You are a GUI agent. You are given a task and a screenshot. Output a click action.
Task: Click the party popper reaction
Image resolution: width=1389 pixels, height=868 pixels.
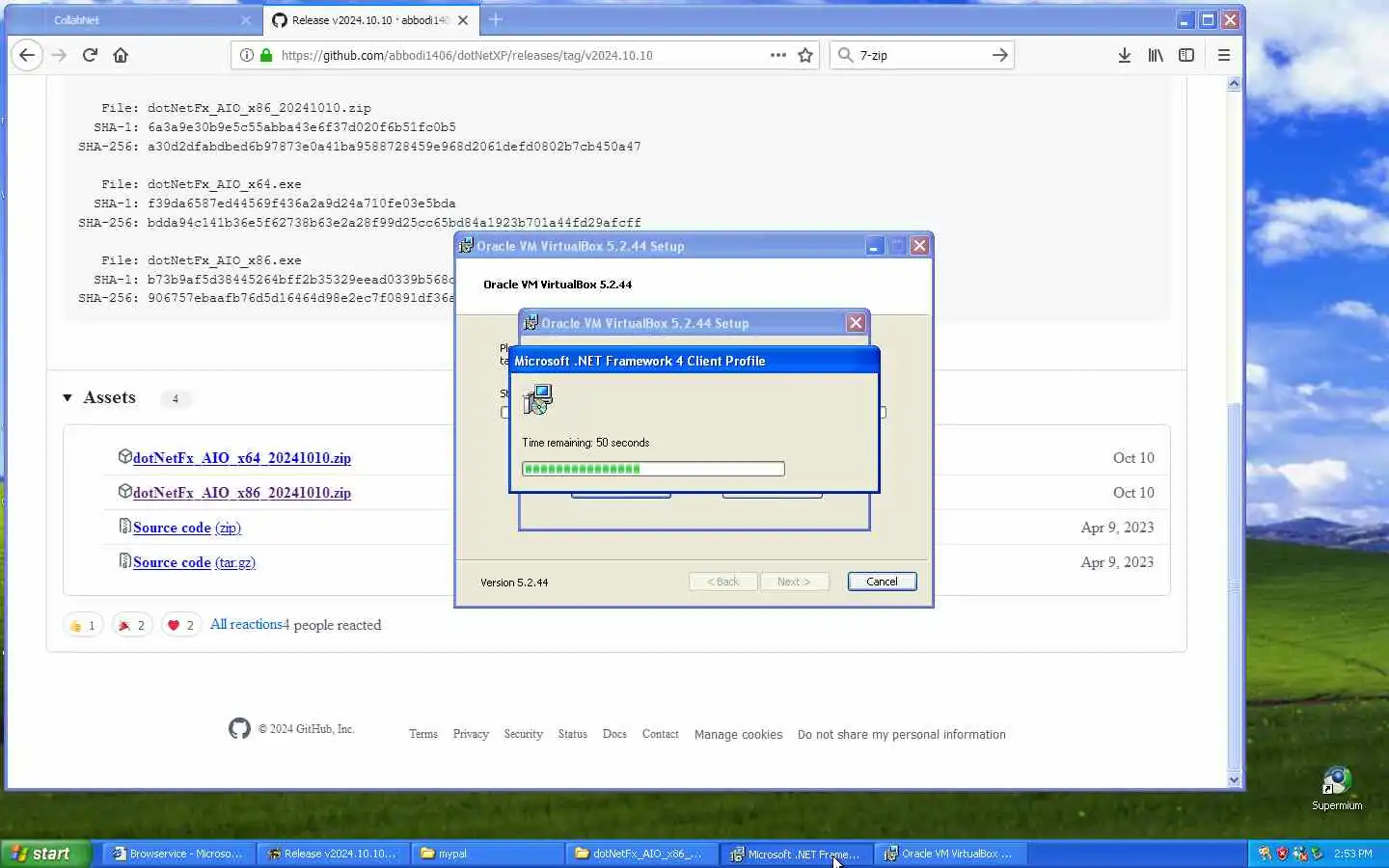coord(132,625)
